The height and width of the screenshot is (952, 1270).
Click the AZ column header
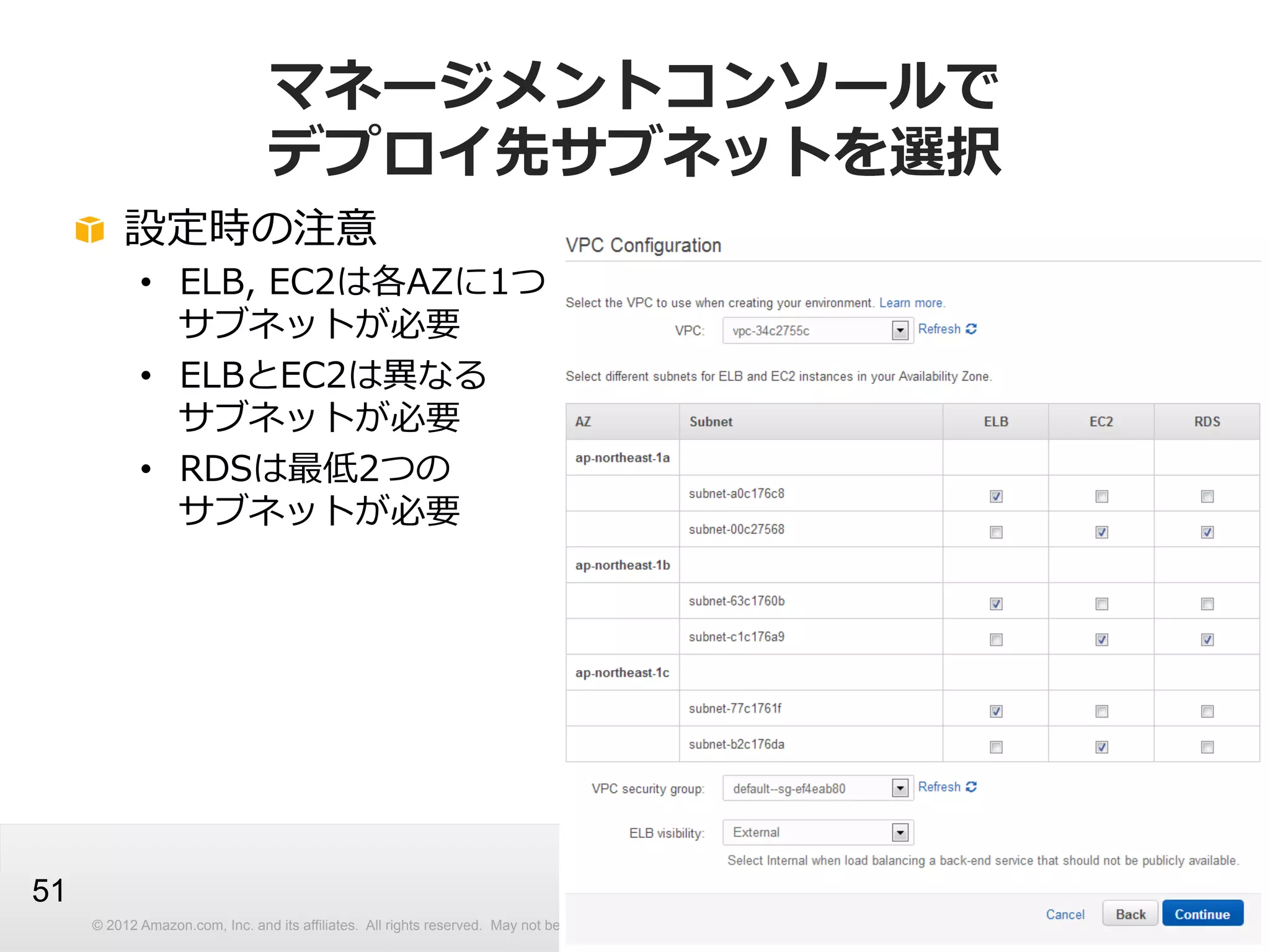coord(623,421)
